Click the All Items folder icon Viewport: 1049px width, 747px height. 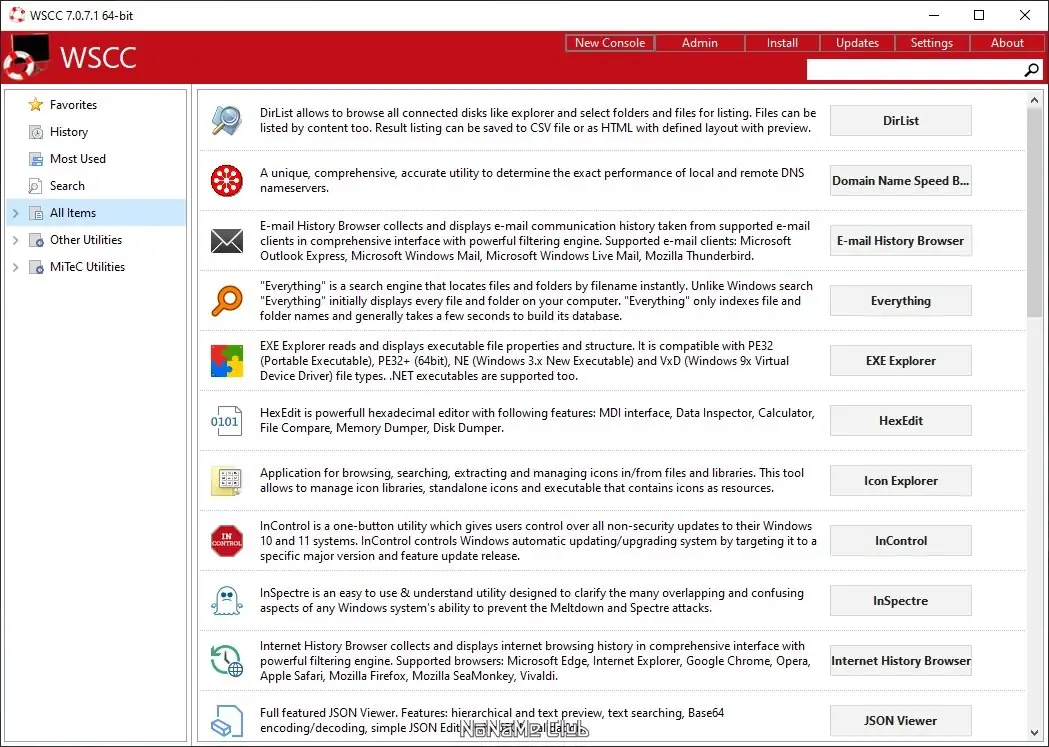click(x=35, y=213)
